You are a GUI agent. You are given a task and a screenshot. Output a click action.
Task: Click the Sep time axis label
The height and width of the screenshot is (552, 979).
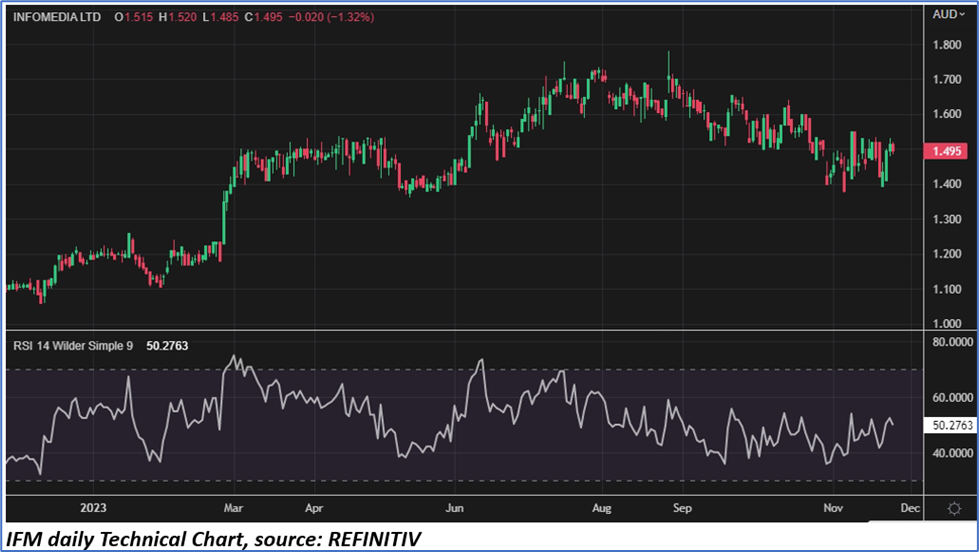[x=682, y=508]
